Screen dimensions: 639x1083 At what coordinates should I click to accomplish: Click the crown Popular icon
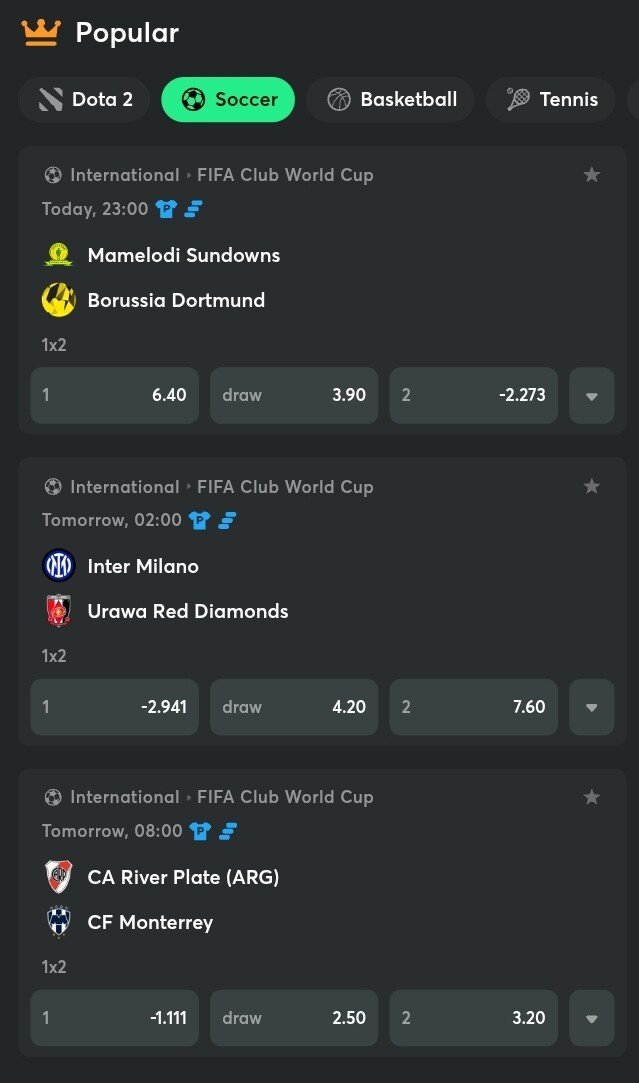41,32
